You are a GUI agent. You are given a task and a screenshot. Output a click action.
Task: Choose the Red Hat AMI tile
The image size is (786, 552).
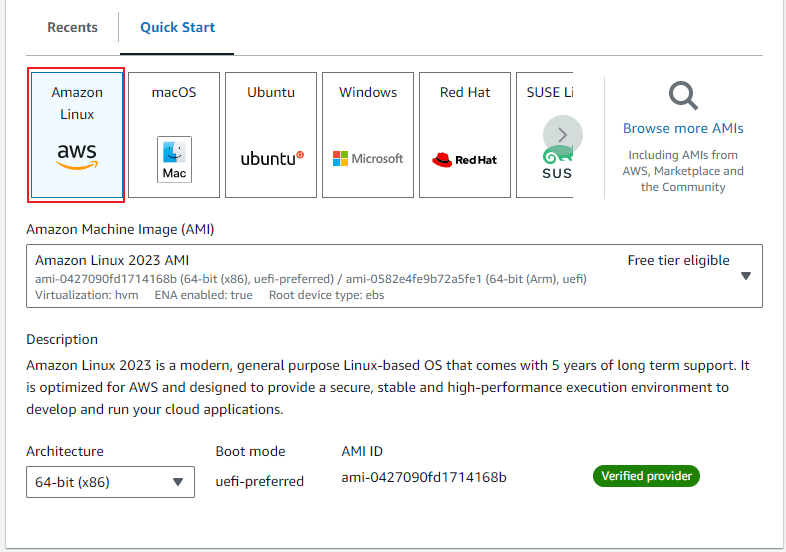pos(465,135)
